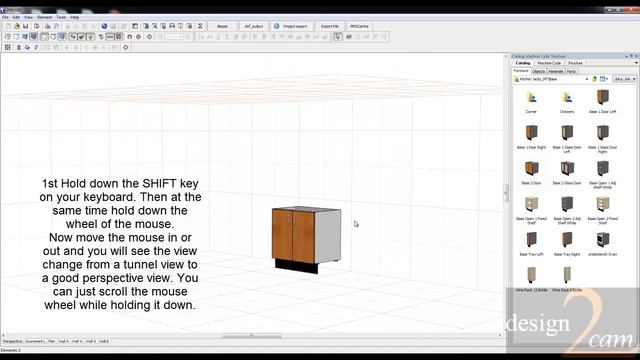Viewport: 640px width, 360px height.
Task: Select Base Tray Right cabinet
Action: click(x=567, y=244)
